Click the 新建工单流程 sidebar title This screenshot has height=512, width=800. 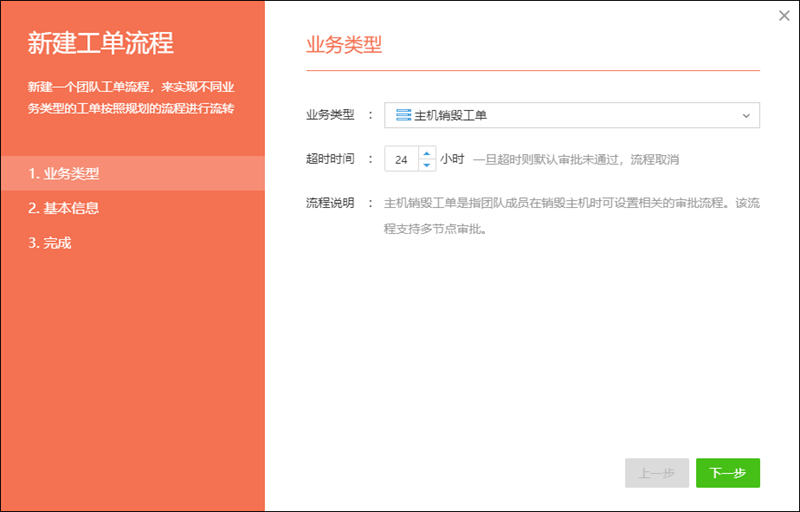point(100,43)
